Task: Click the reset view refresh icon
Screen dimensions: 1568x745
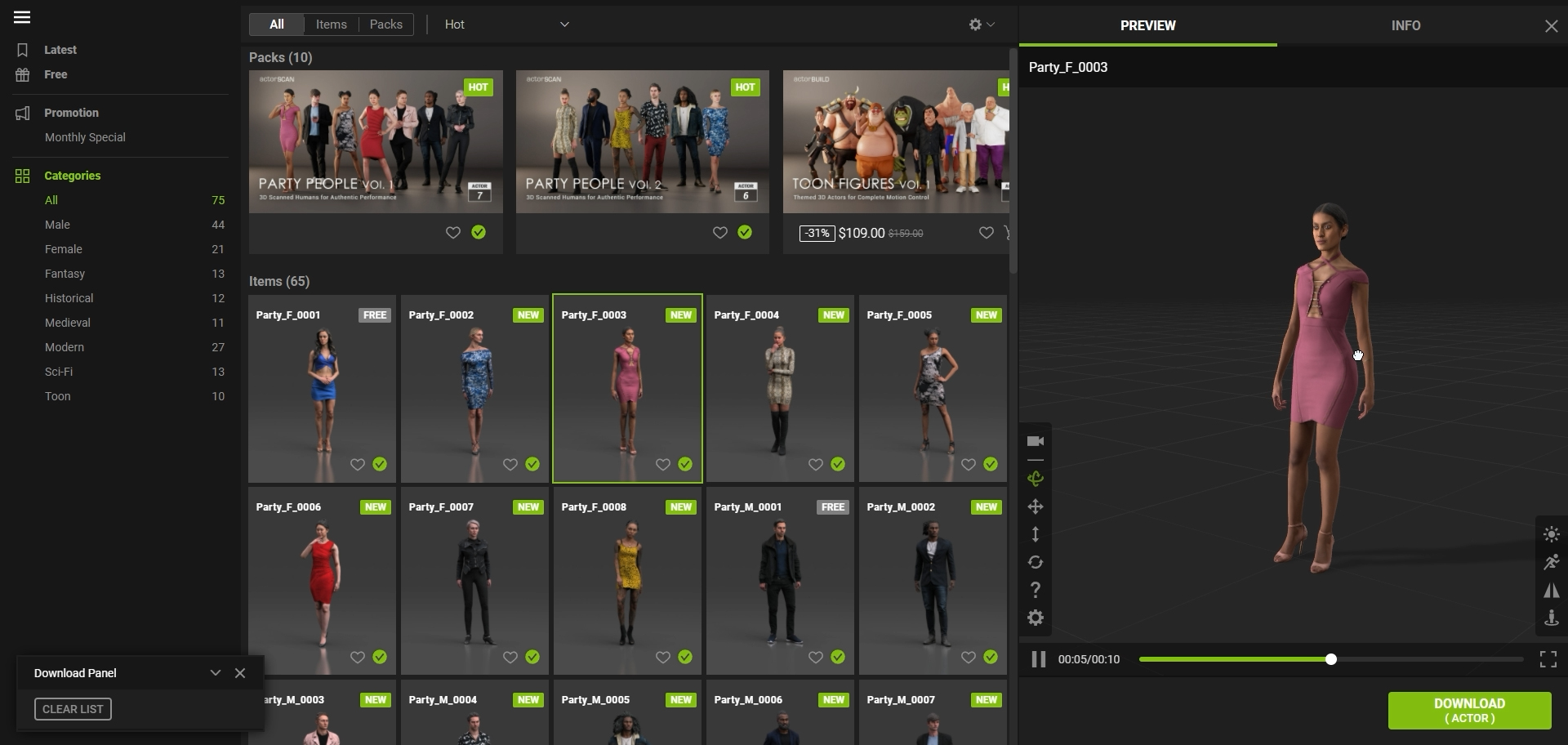Action: [1036, 562]
